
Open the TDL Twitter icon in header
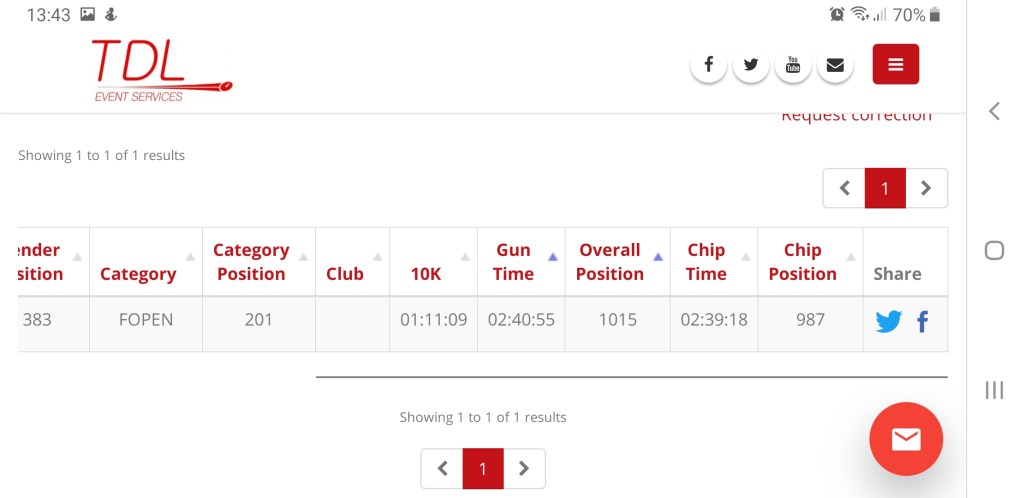(x=751, y=65)
